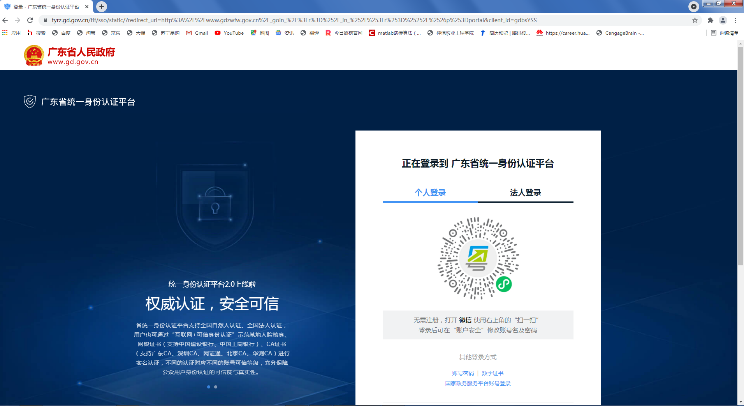This screenshot has width=744, height=406.
Task: Select the second carousel dot indicator
Action: pyautogui.click(x=215, y=387)
